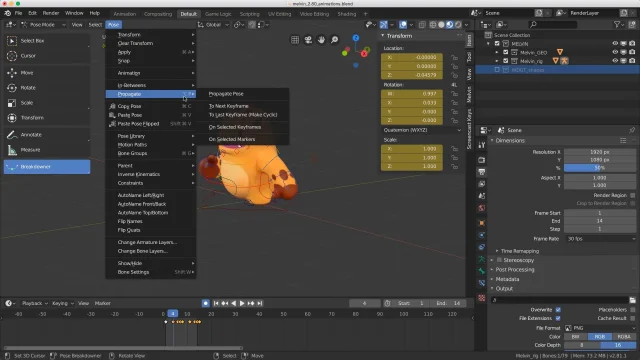The width and height of the screenshot is (640, 360).
Task: Click Location Z value field
Action: tap(412, 75)
